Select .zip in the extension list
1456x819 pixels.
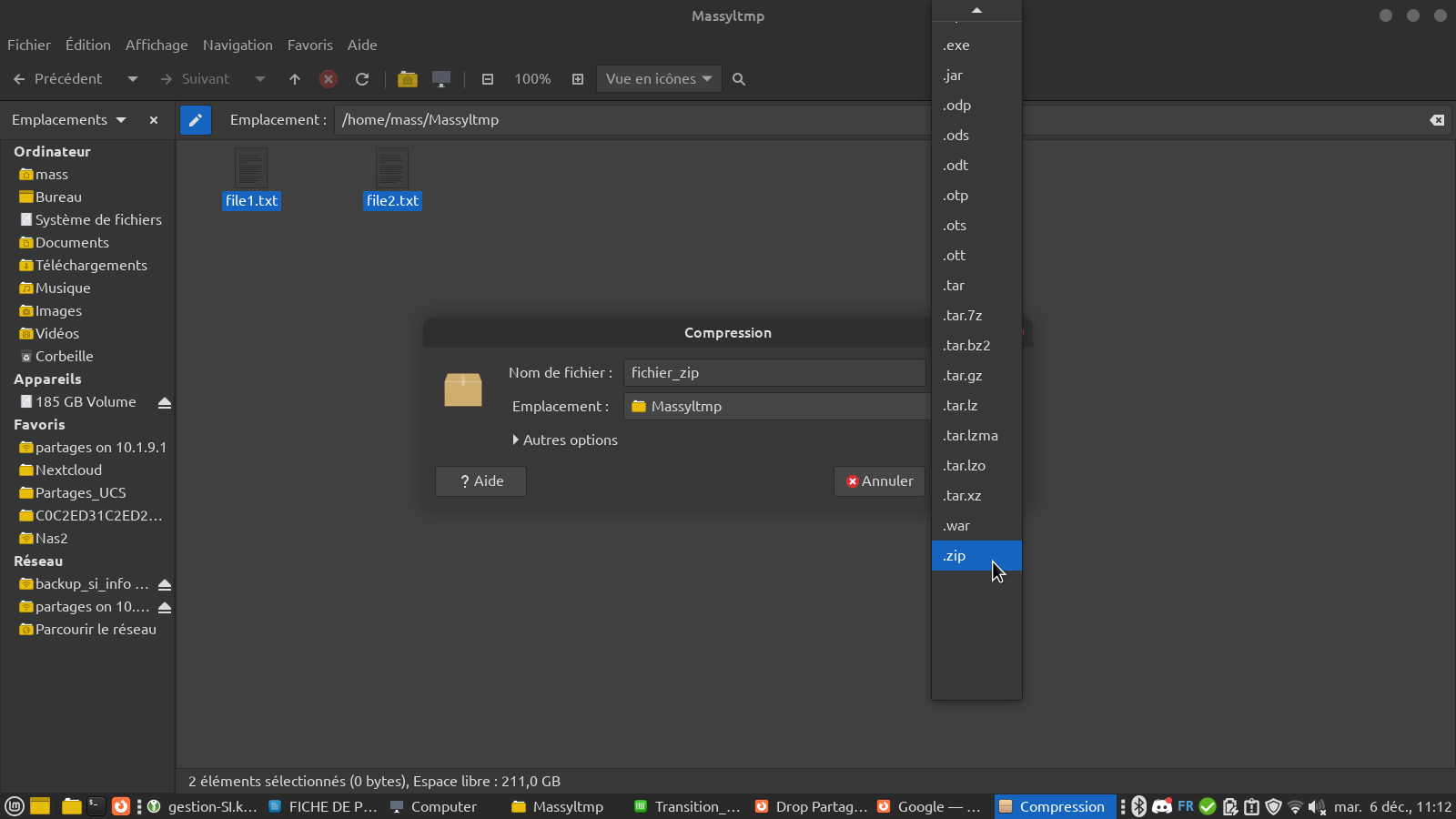(976, 556)
